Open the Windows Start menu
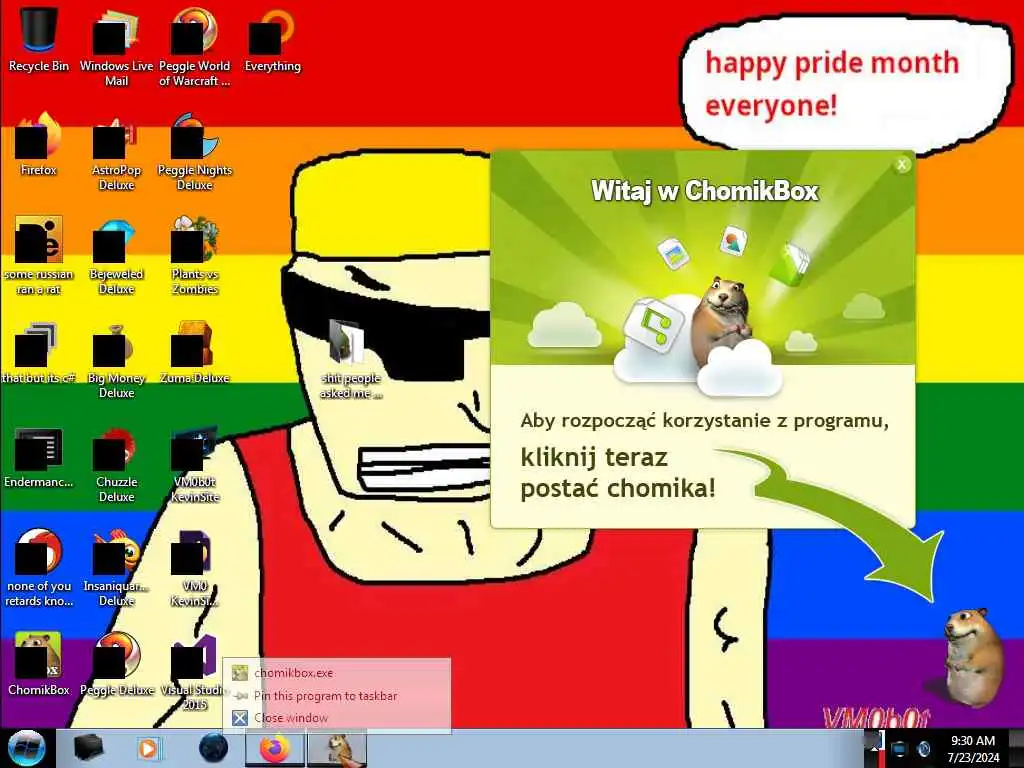Screen dimensions: 1024x768 [26, 748]
